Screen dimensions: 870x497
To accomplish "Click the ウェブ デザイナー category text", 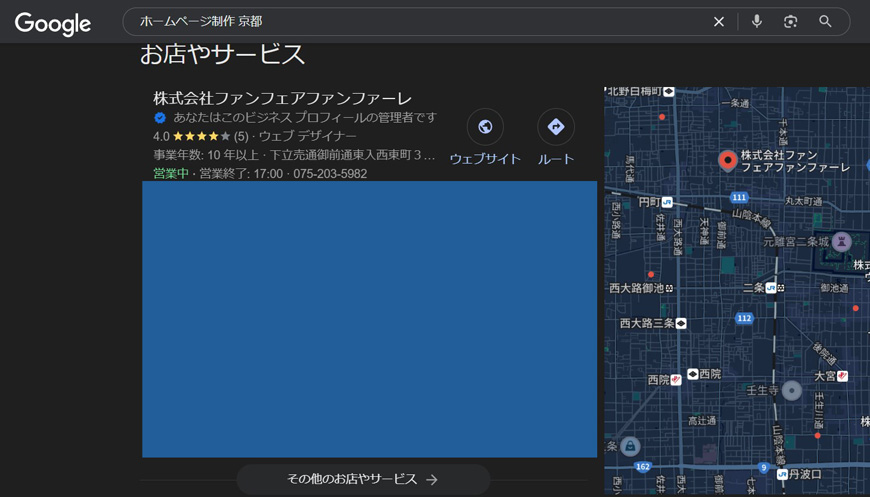I will [307, 136].
